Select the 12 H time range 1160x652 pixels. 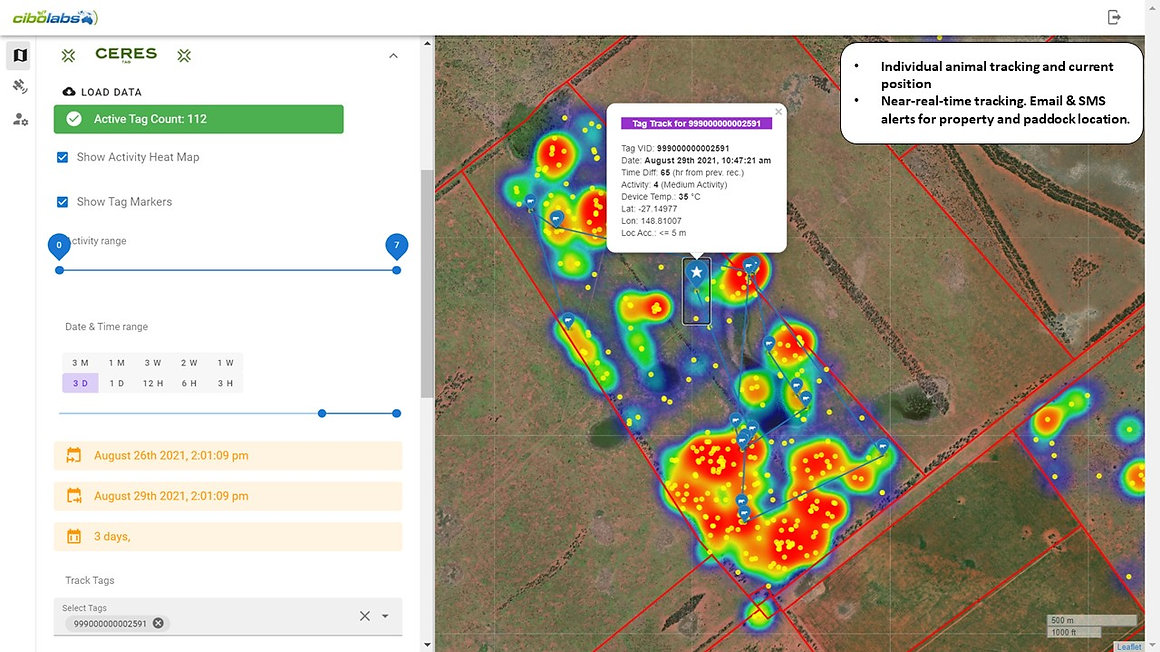(153, 383)
